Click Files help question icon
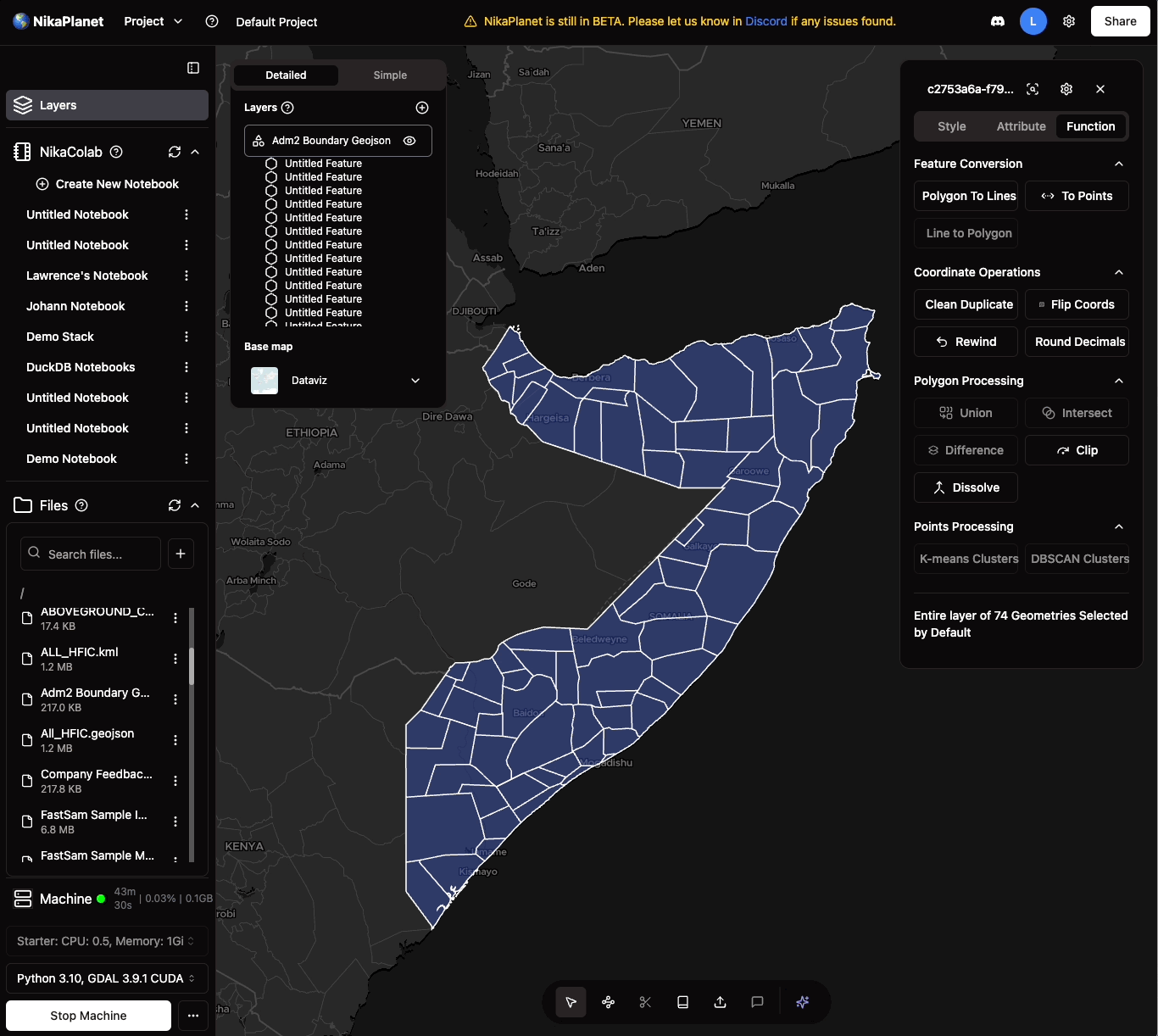The image size is (1158, 1036). 81,505
